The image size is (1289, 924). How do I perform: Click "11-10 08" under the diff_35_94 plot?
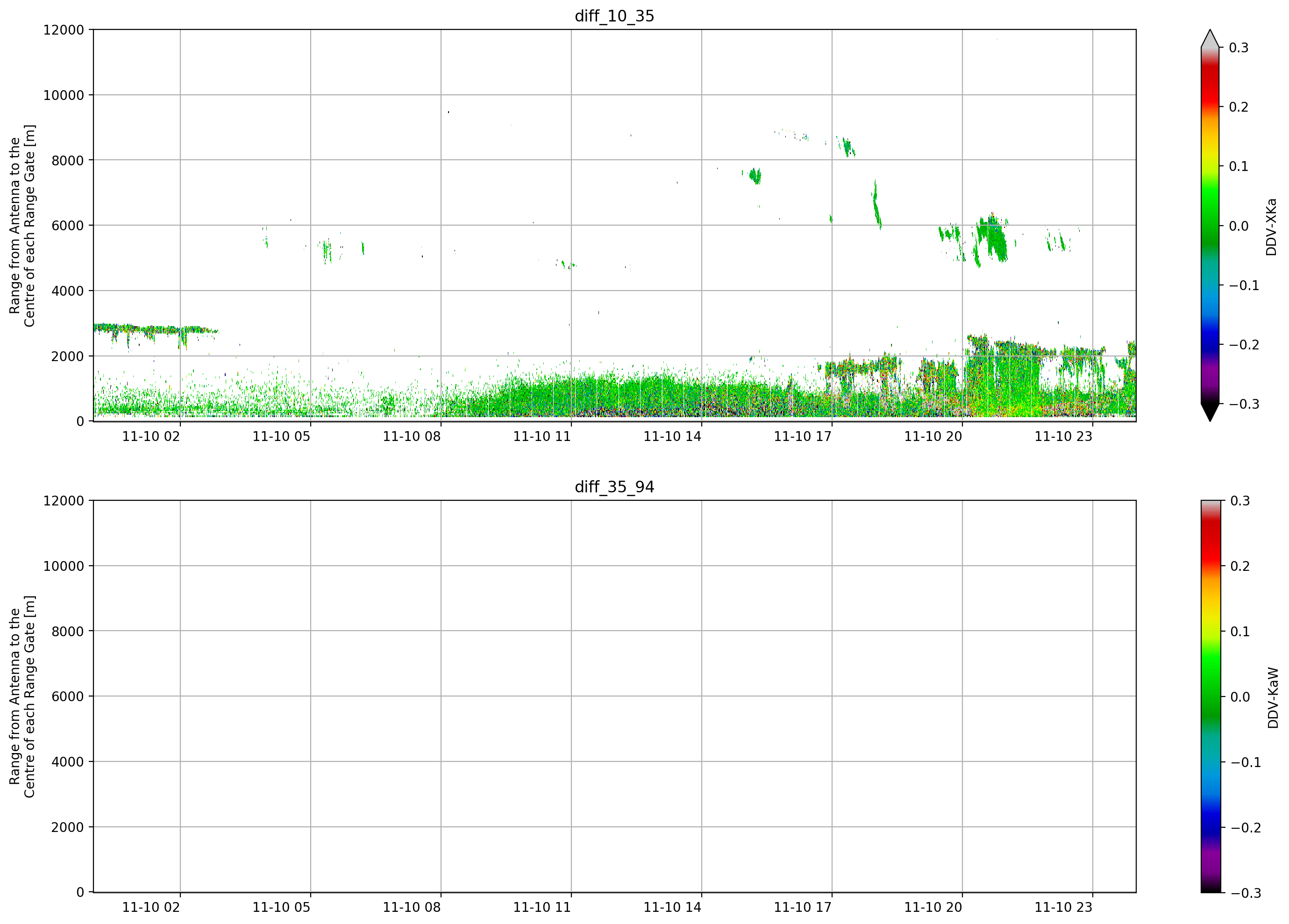pos(412,908)
